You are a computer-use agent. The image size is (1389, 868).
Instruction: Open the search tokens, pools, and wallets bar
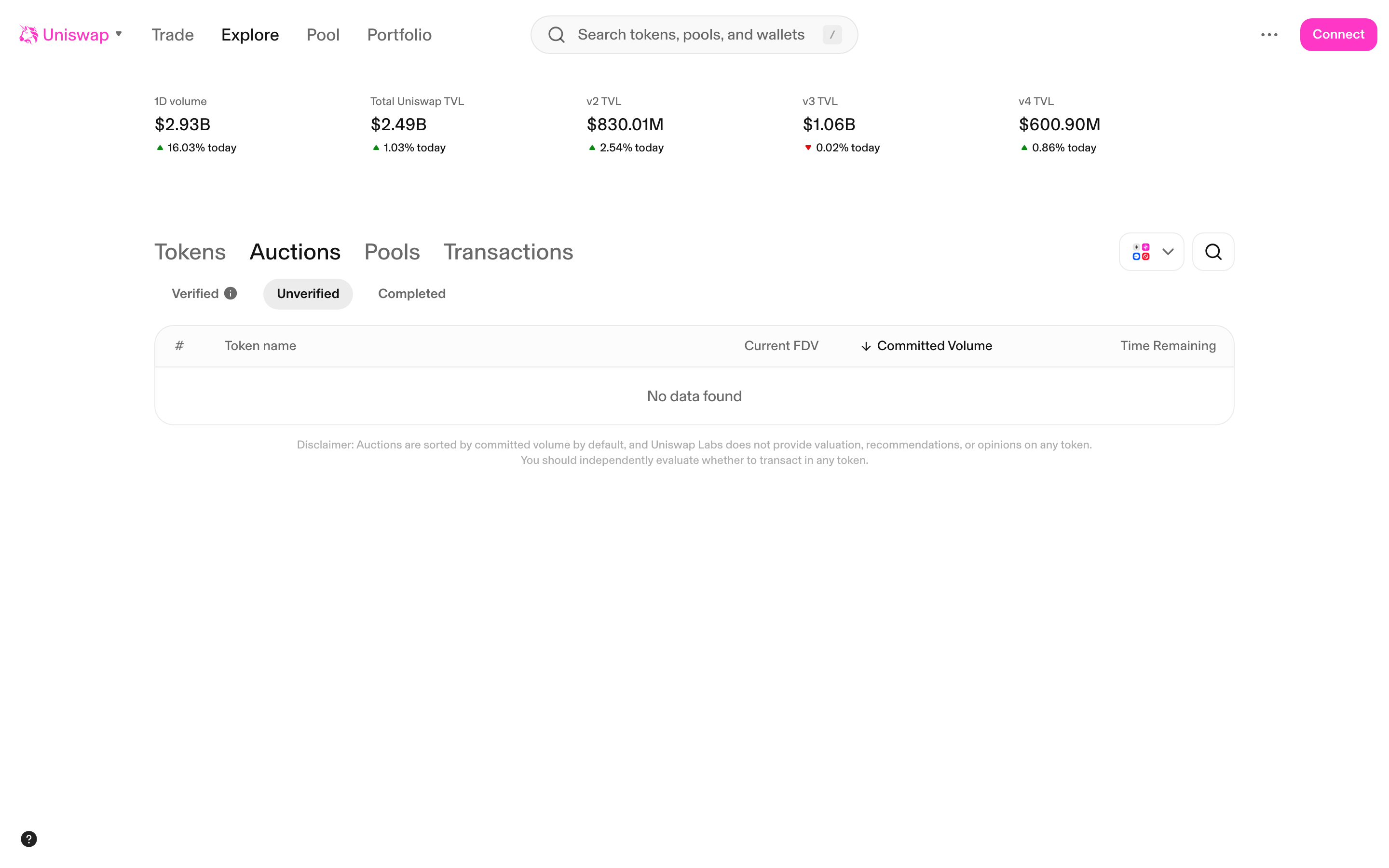pyautogui.click(x=689, y=34)
